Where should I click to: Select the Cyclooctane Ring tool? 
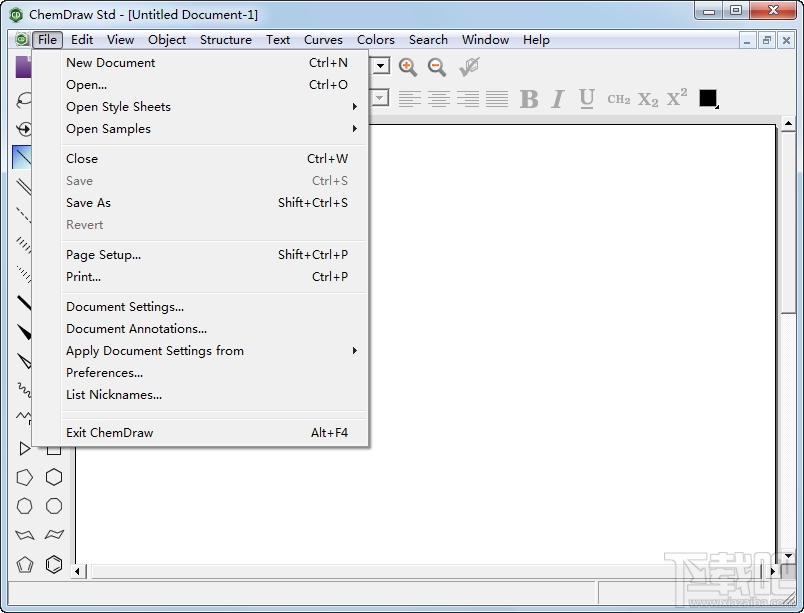tap(54, 506)
